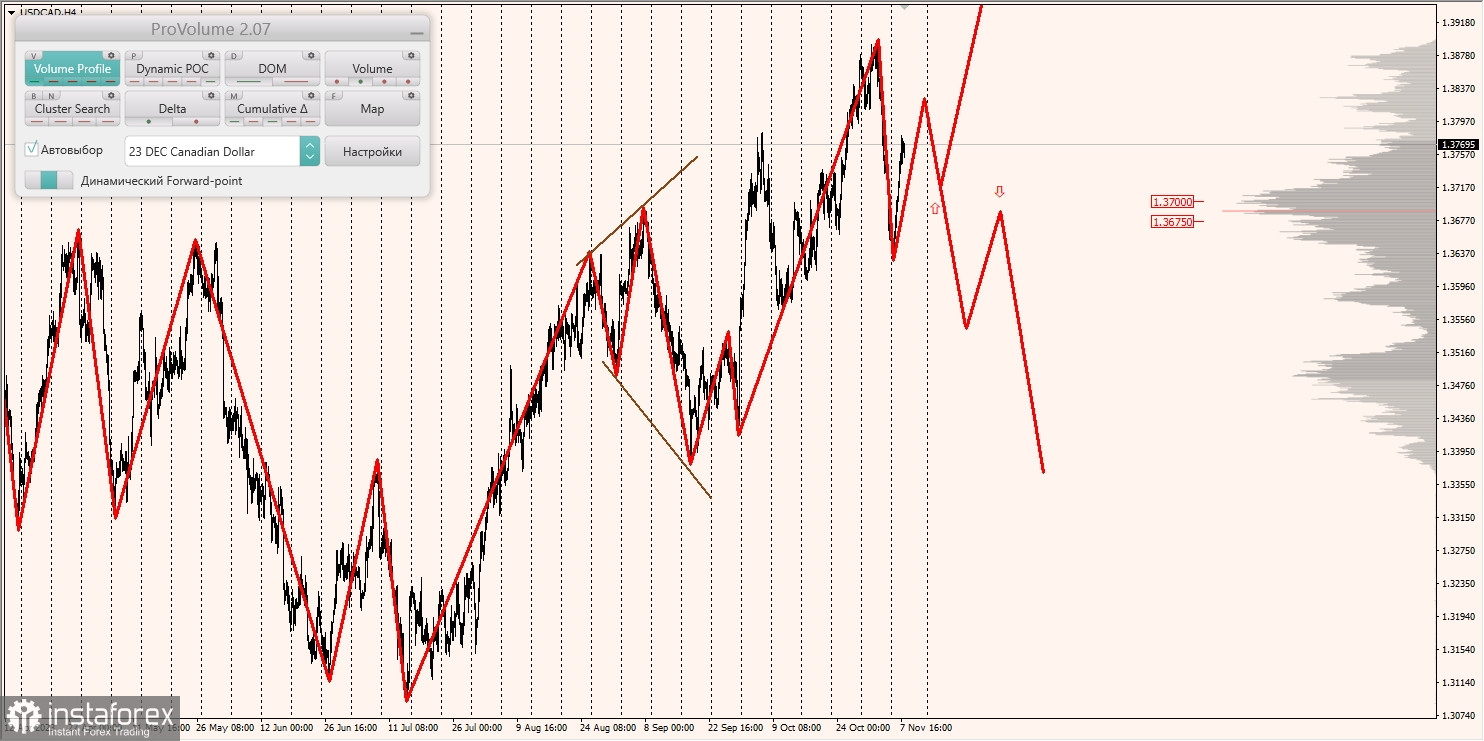The width and height of the screenshot is (1484, 741).
Task: Click the Автовыбор label text
Action: pos(72,150)
